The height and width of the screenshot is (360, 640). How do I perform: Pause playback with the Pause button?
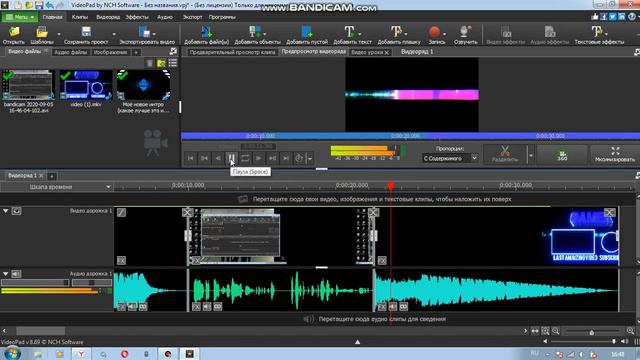[231, 158]
